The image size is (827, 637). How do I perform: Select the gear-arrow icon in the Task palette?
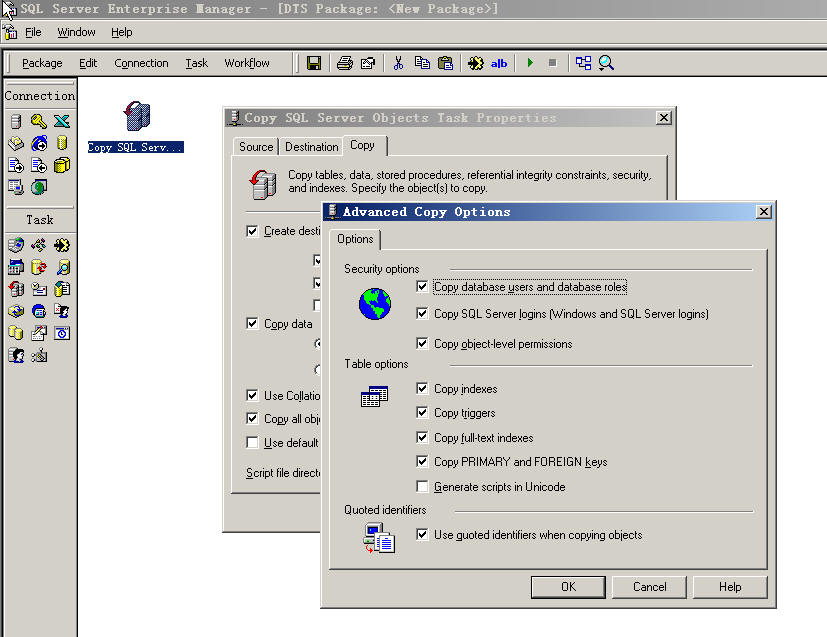(x=62, y=245)
